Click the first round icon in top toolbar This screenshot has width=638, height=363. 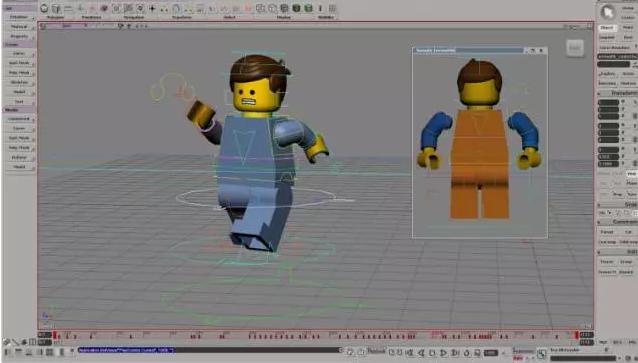point(44,8)
